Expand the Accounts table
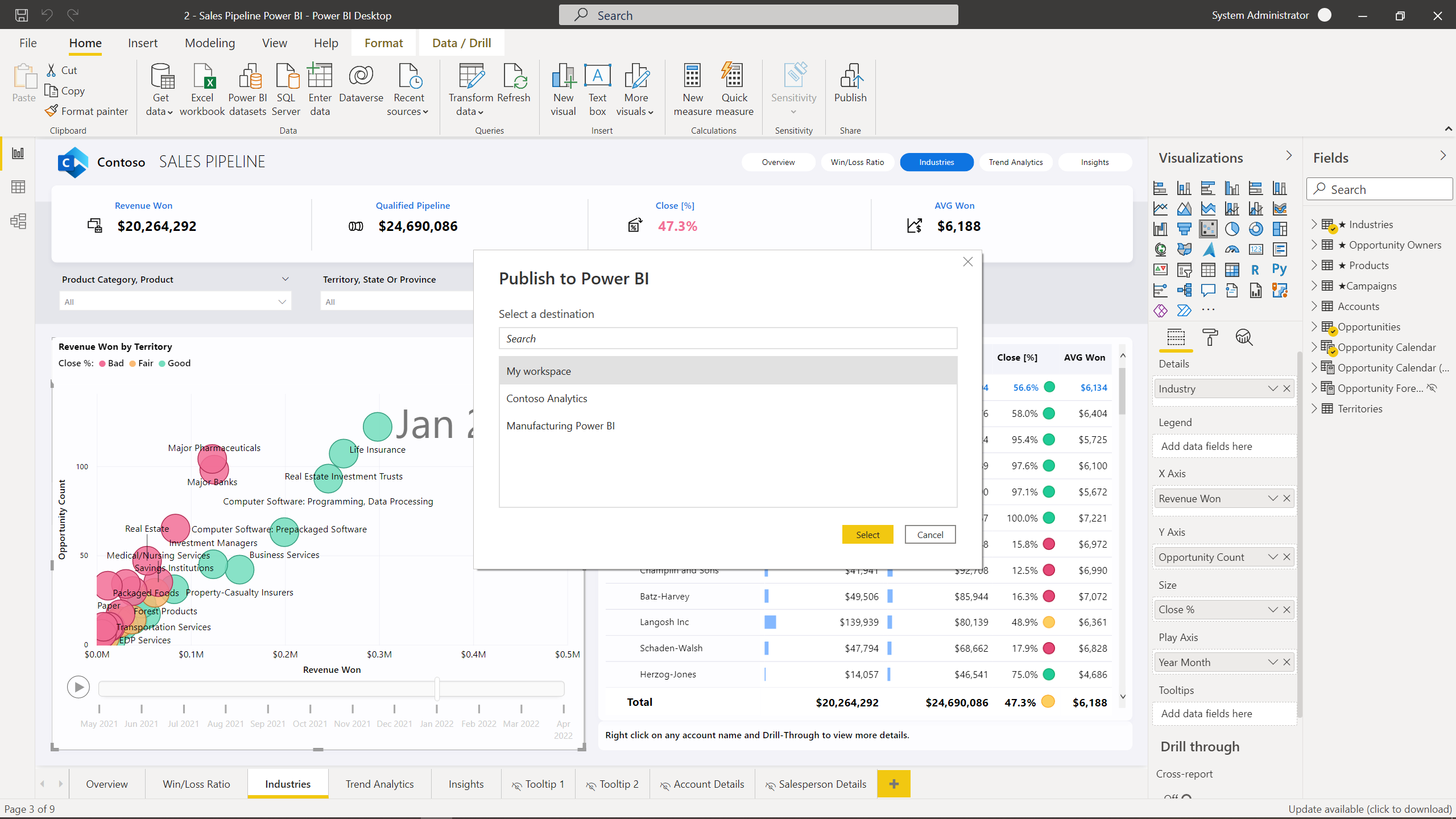The image size is (1456, 819). 1314,306
